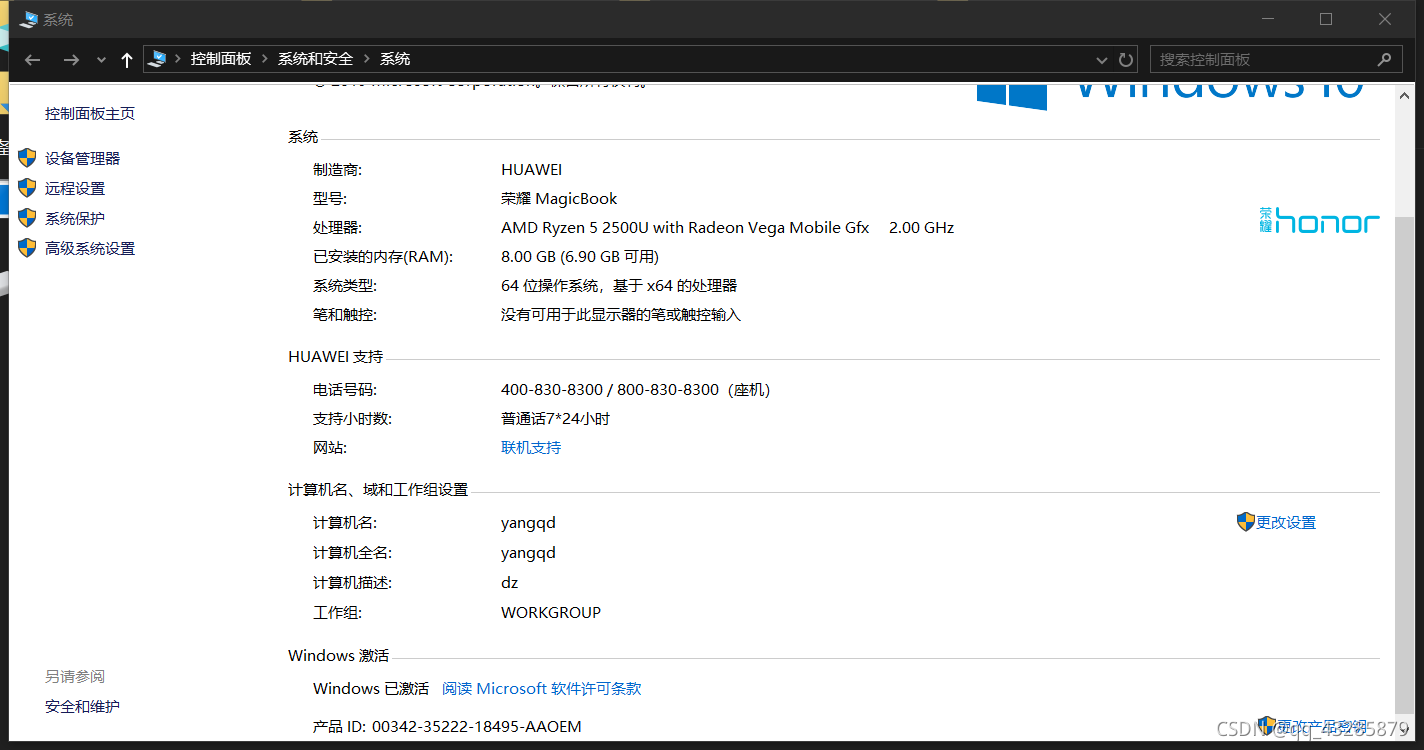Select 系统 breadcrumb item

tap(395, 59)
